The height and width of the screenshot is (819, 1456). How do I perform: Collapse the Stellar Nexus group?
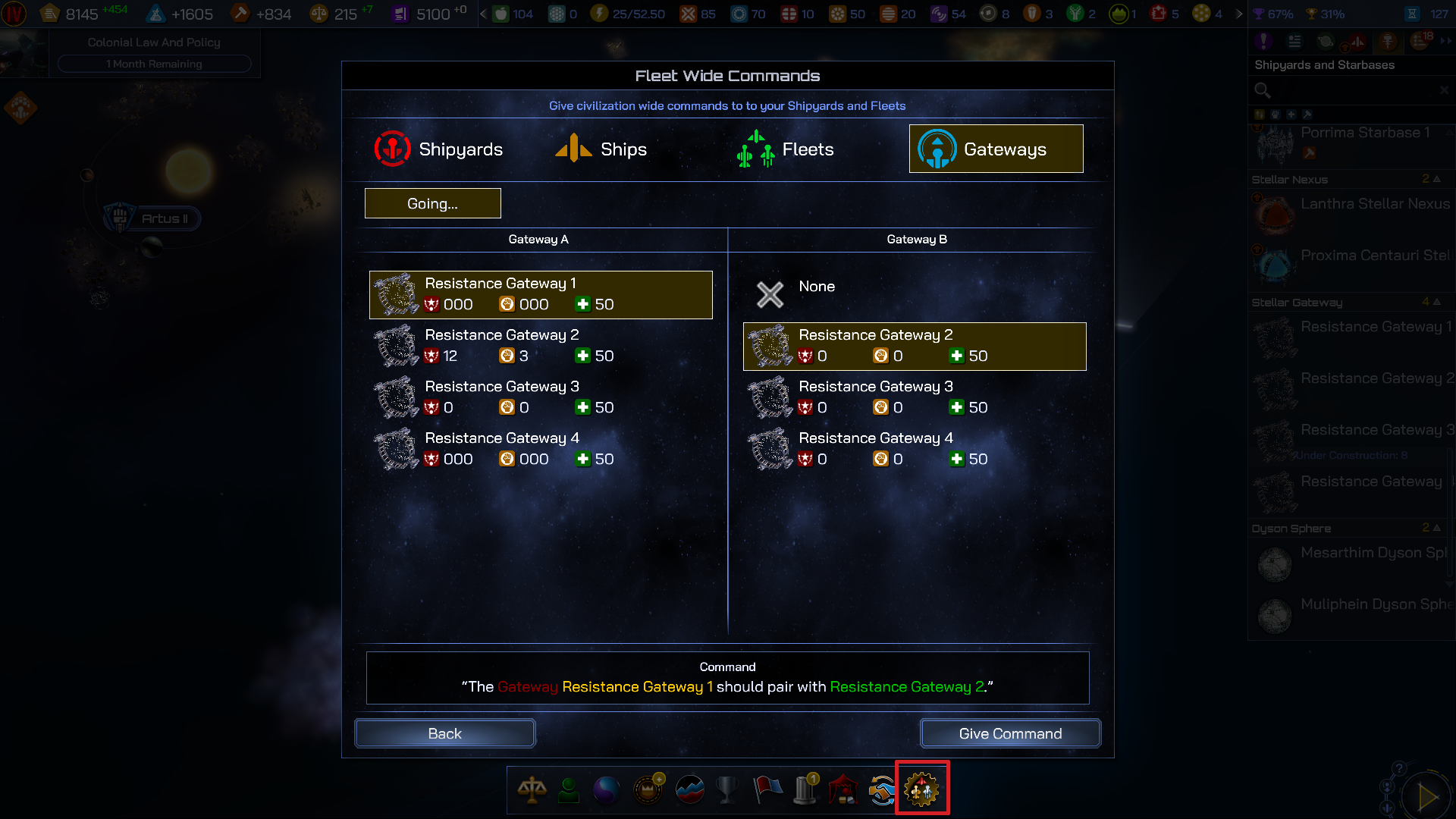(1437, 179)
